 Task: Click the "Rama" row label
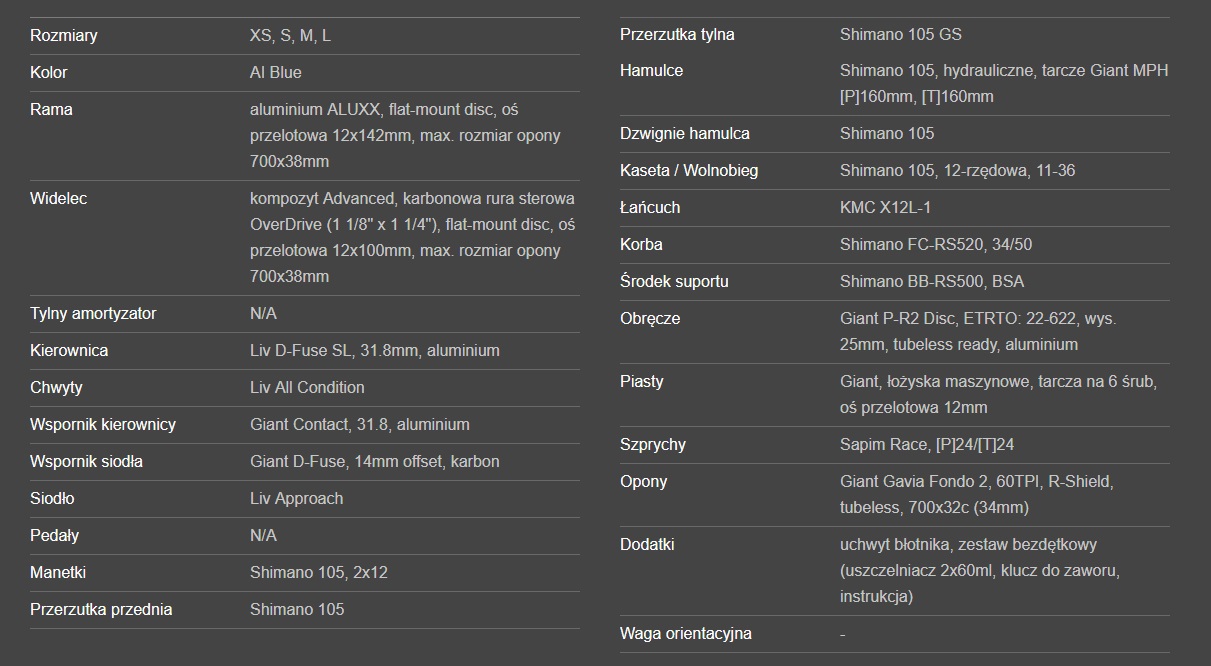(51, 110)
